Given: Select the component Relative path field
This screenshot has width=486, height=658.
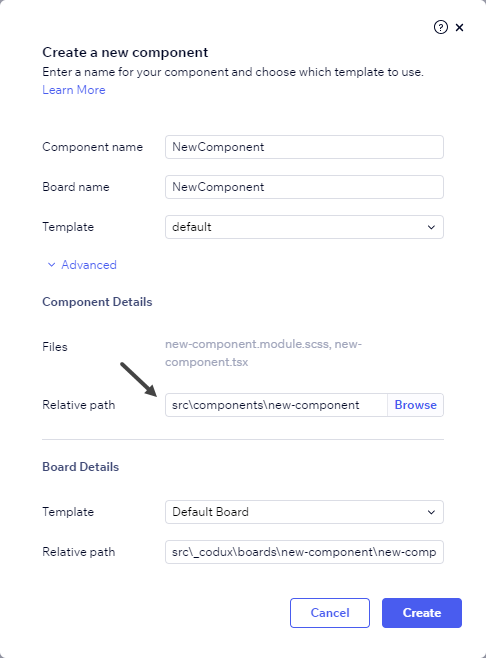Looking at the screenshot, I should tap(276, 405).
